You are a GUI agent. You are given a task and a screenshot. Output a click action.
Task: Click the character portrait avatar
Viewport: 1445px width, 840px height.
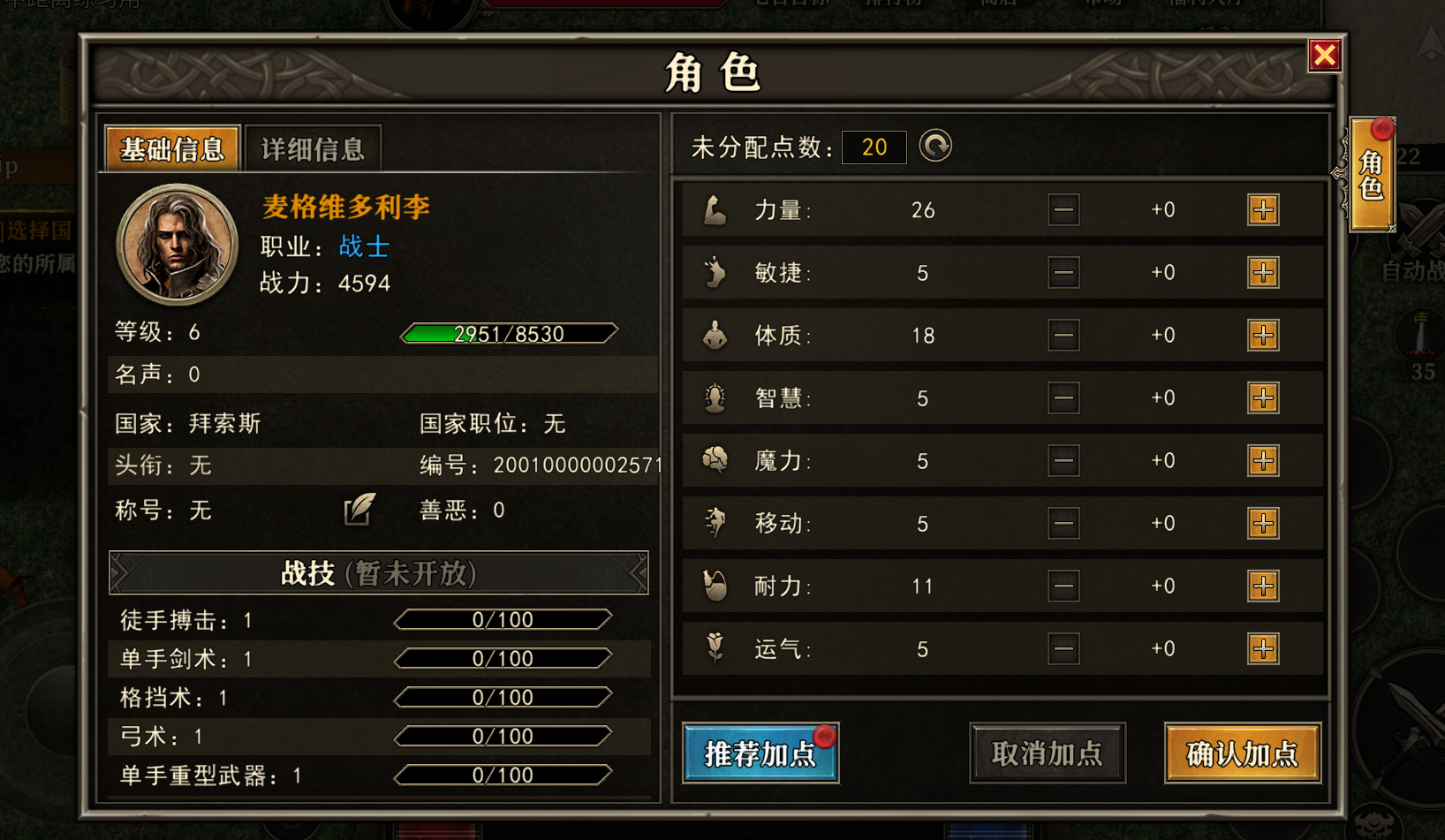point(178,245)
